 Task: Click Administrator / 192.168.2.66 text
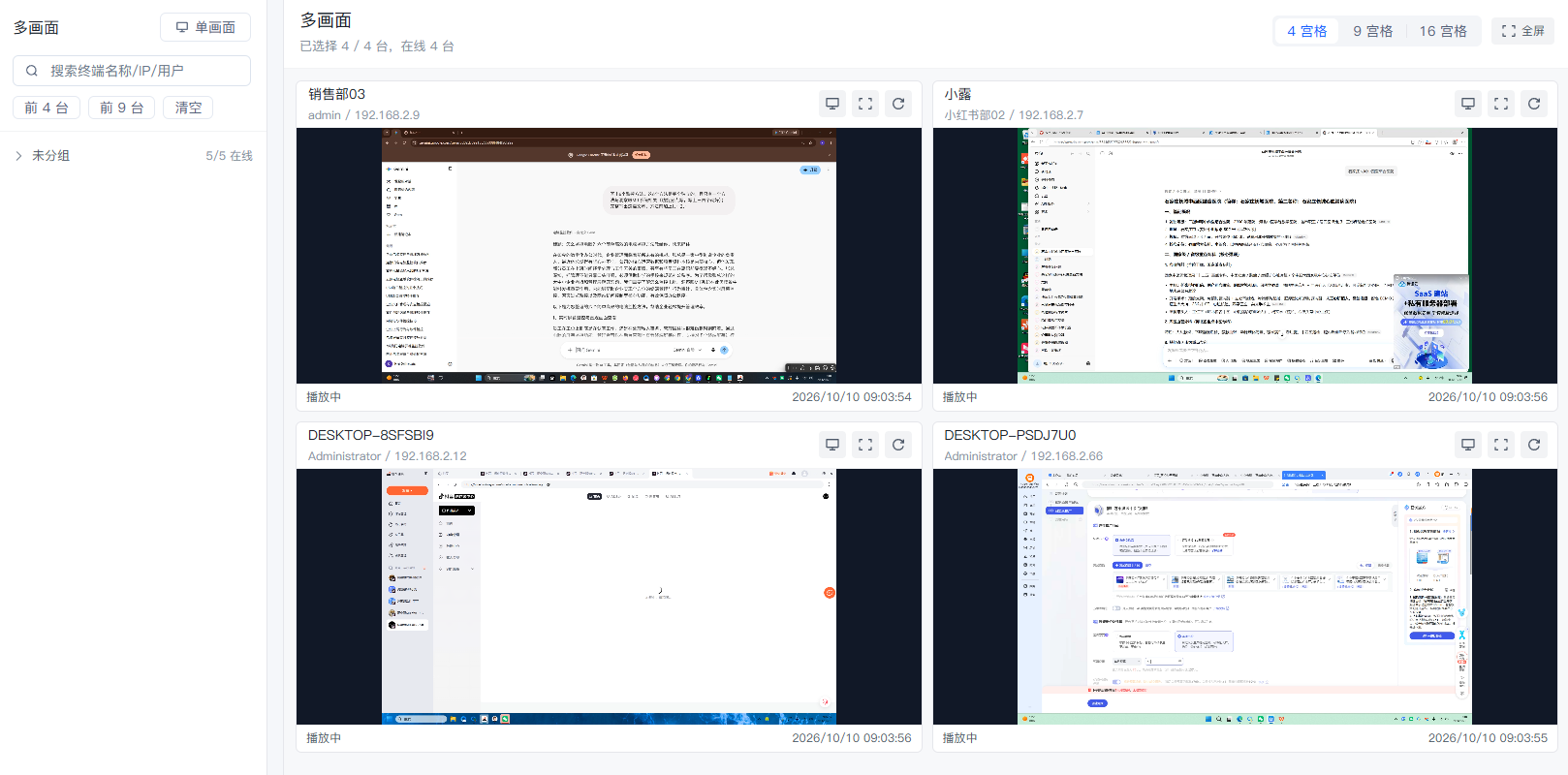(x=1023, y=456)
